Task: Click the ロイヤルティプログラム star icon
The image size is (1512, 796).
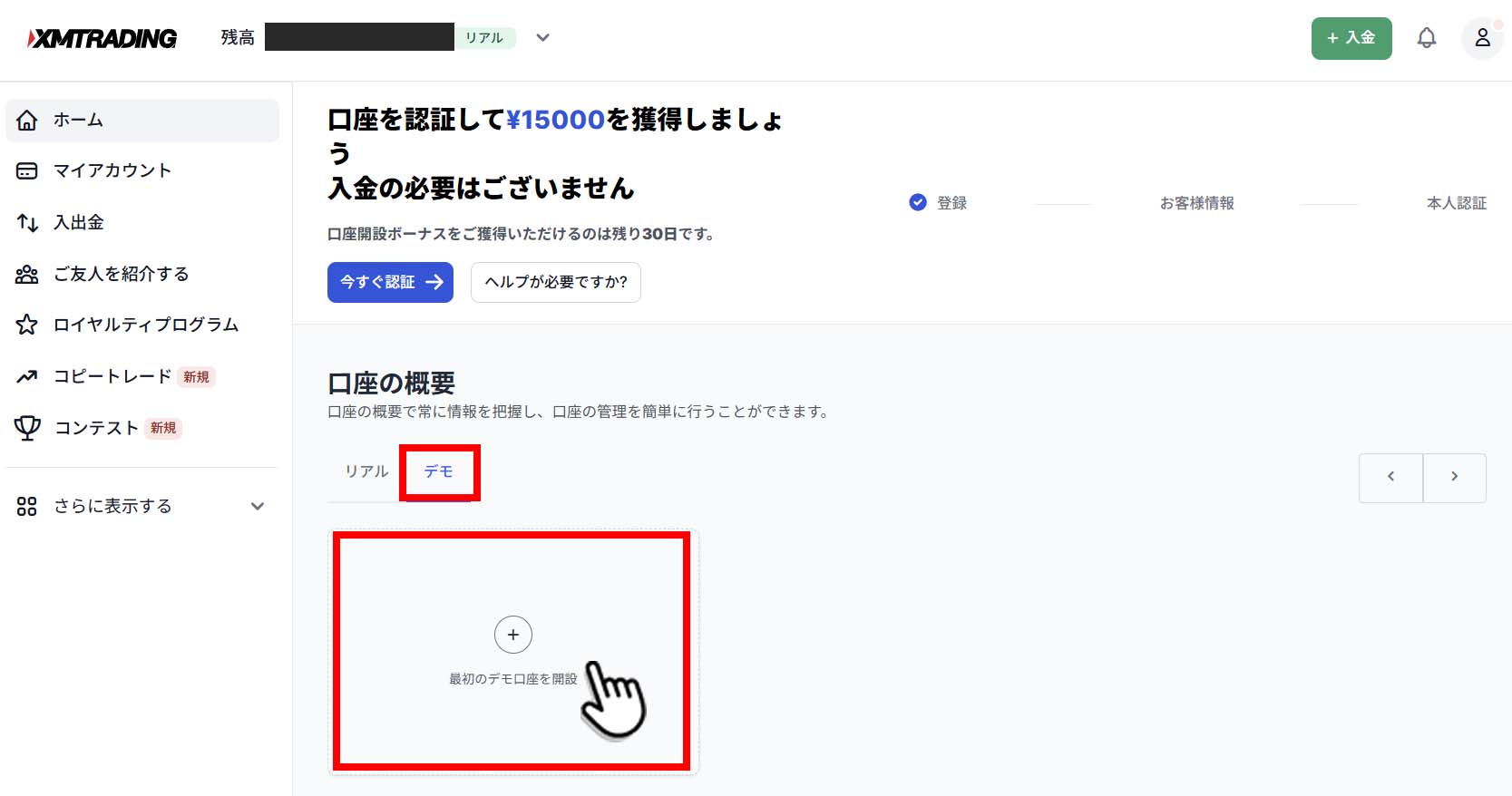Action: click(x=27, y=325)
